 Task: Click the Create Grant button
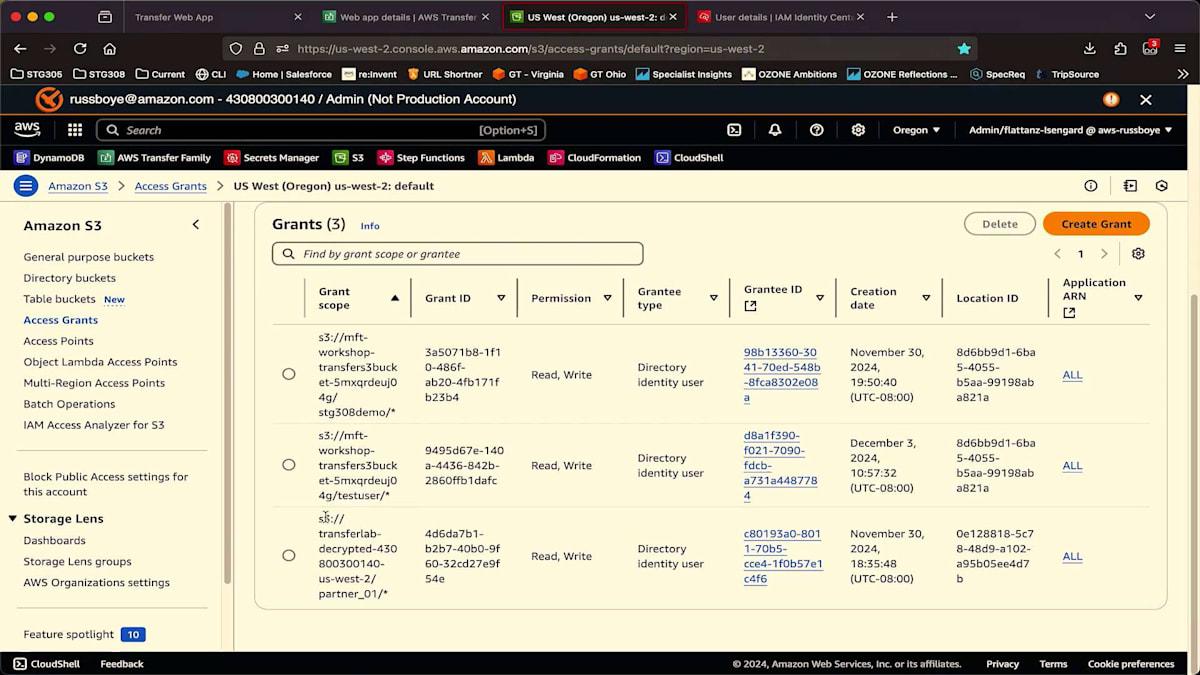[x=1096, y=224]
